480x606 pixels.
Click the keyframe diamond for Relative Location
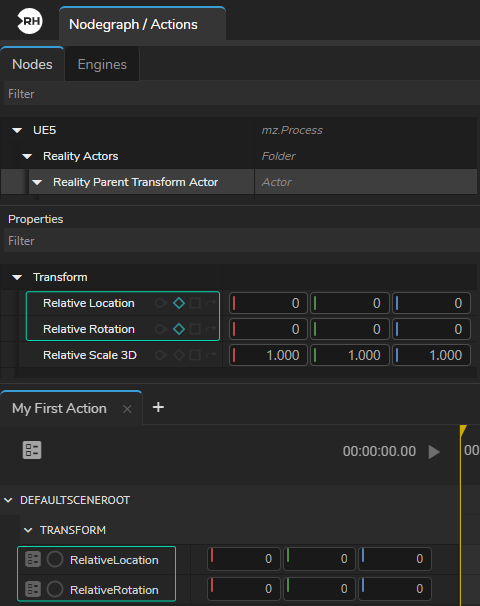click(179, 303)
